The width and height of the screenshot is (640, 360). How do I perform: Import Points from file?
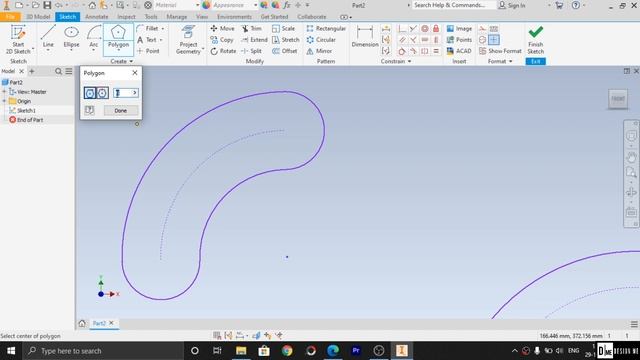459,40
